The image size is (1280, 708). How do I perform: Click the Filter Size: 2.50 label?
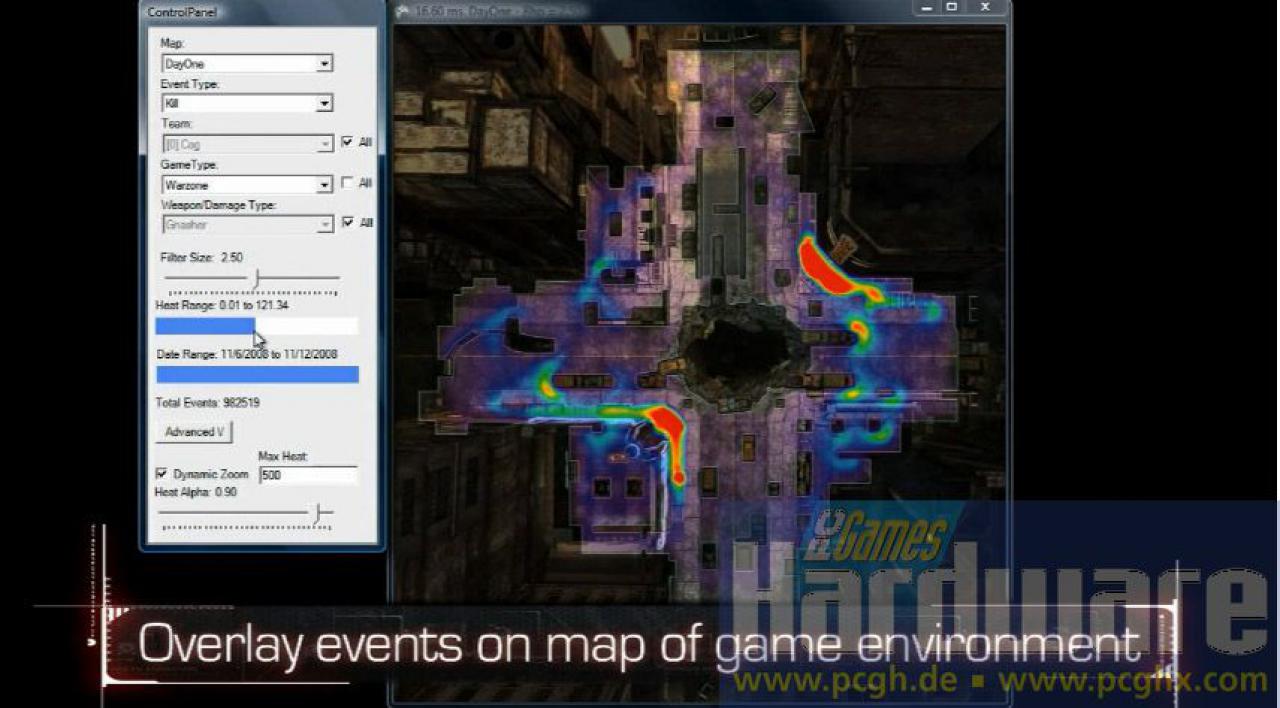[x=201, y=257]
